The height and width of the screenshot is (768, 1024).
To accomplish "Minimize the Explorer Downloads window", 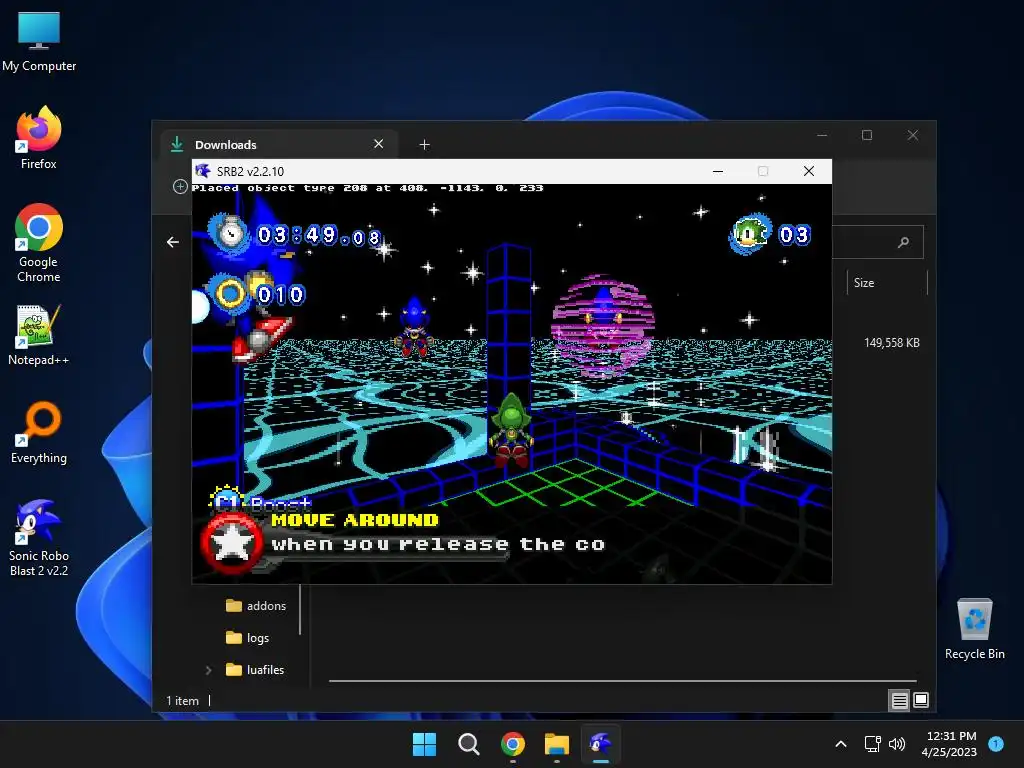I will 822,135.
